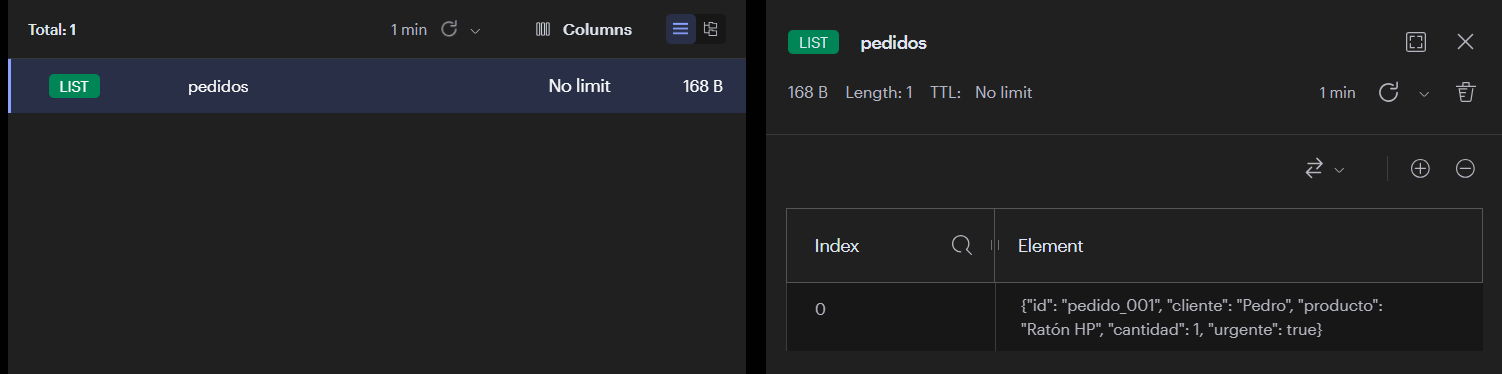Screen dimensions: 1502x374
Task: Close the pedidos key details panel
Action: (1466, 42)
